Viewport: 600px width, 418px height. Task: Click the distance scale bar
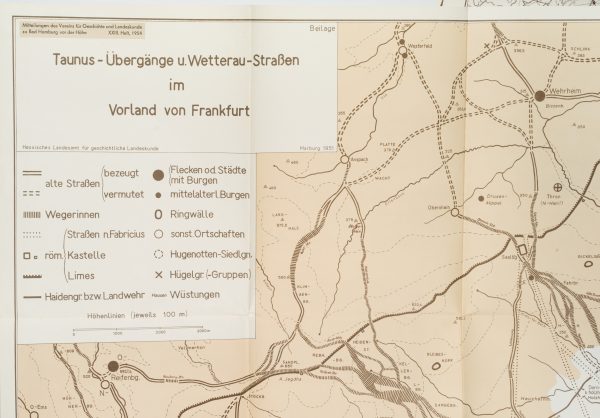pos(135,331)
